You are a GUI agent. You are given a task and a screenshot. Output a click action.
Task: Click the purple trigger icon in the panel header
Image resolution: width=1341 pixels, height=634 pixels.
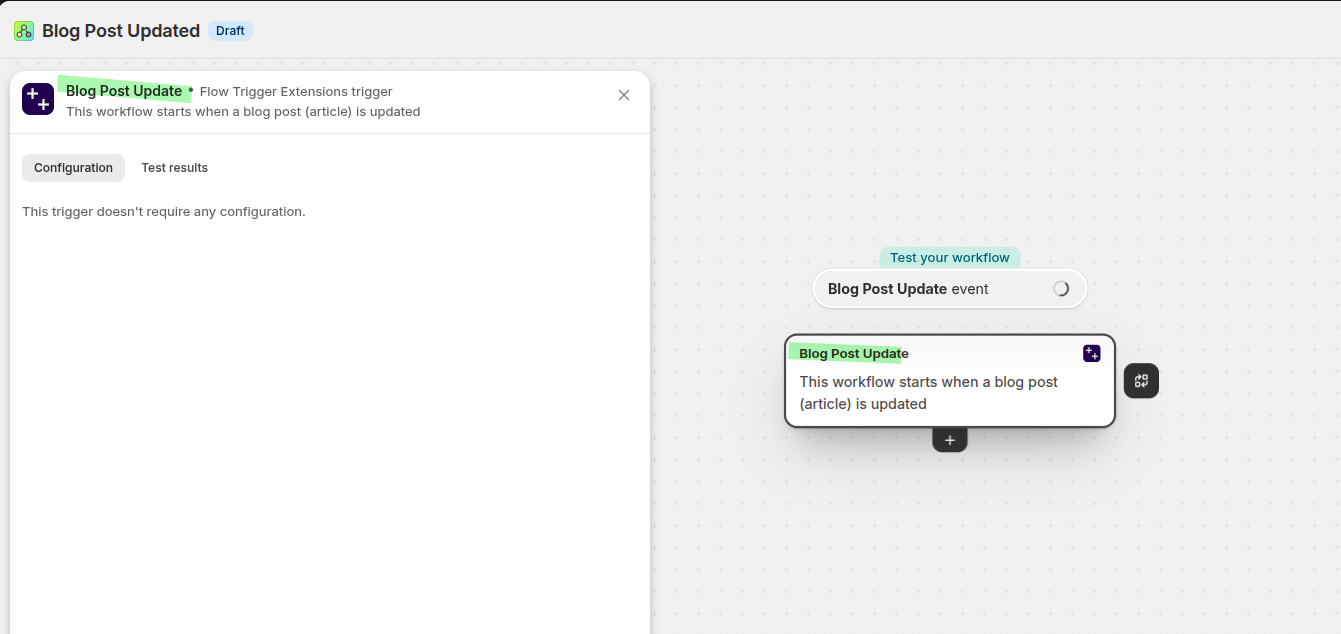click(x=38, y=99)
